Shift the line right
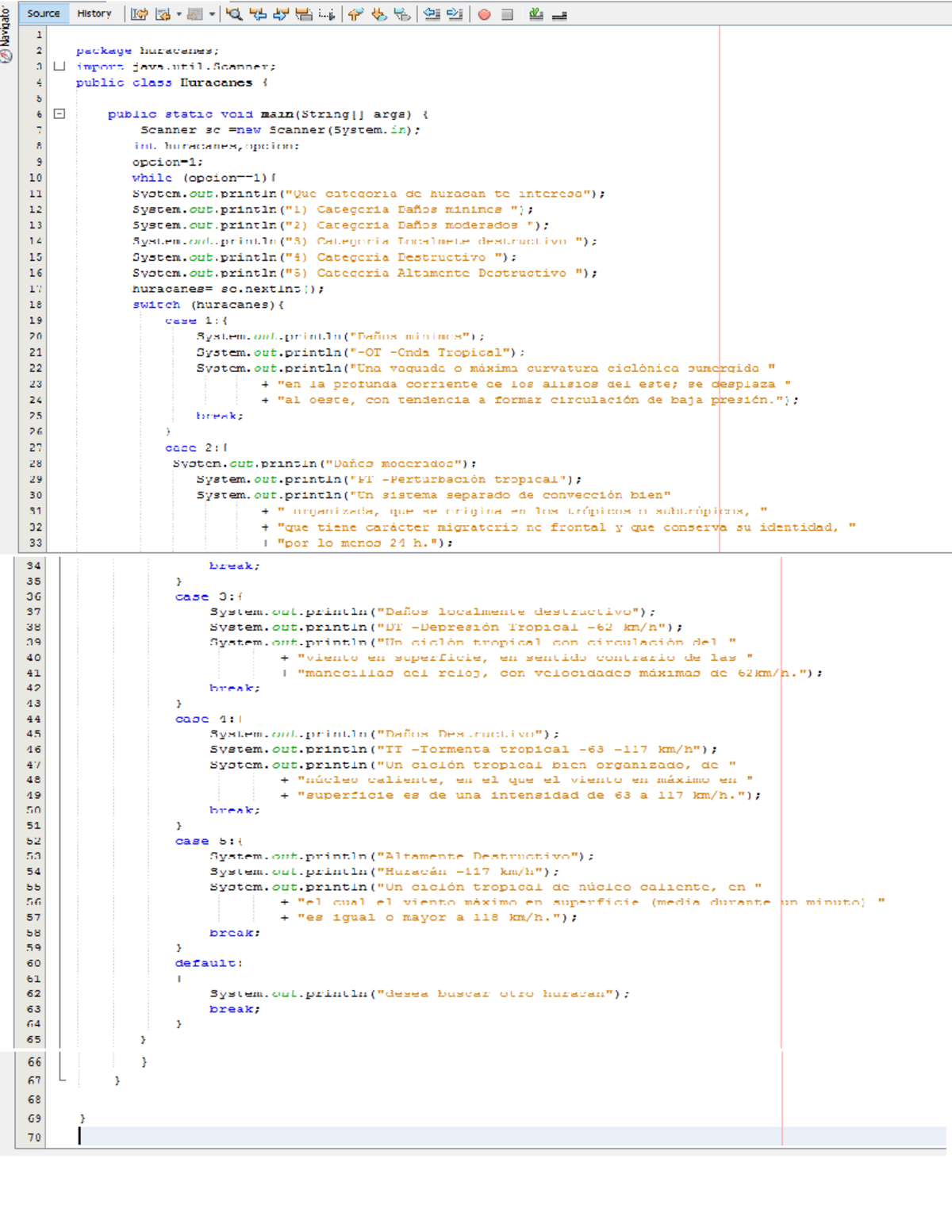The width and height of the screenshot is (952, 1232). coord(455,14)
